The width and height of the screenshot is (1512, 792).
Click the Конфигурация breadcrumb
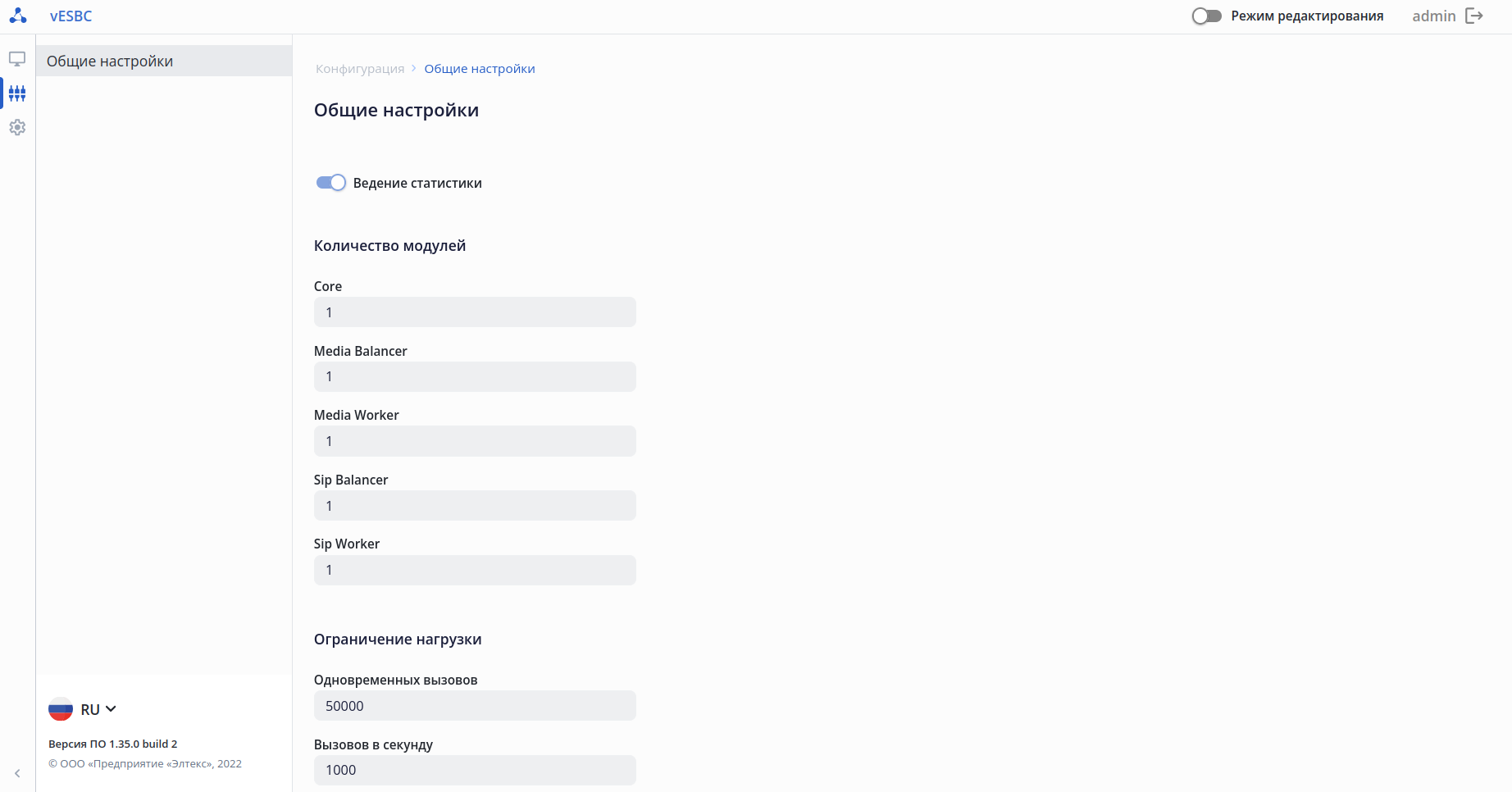coord(360,69)
